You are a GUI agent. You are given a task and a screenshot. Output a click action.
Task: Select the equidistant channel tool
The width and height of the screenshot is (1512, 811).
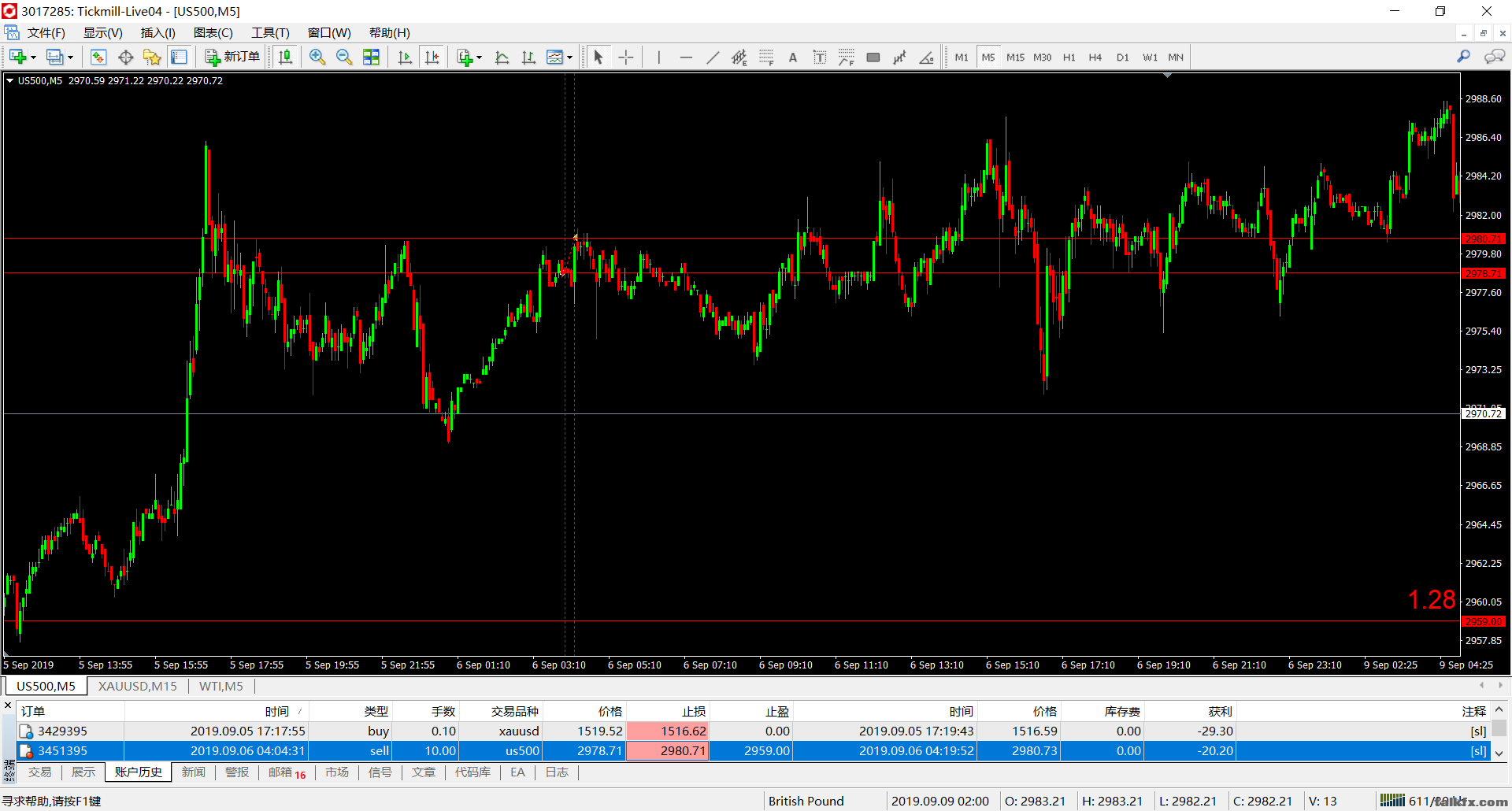739,57
